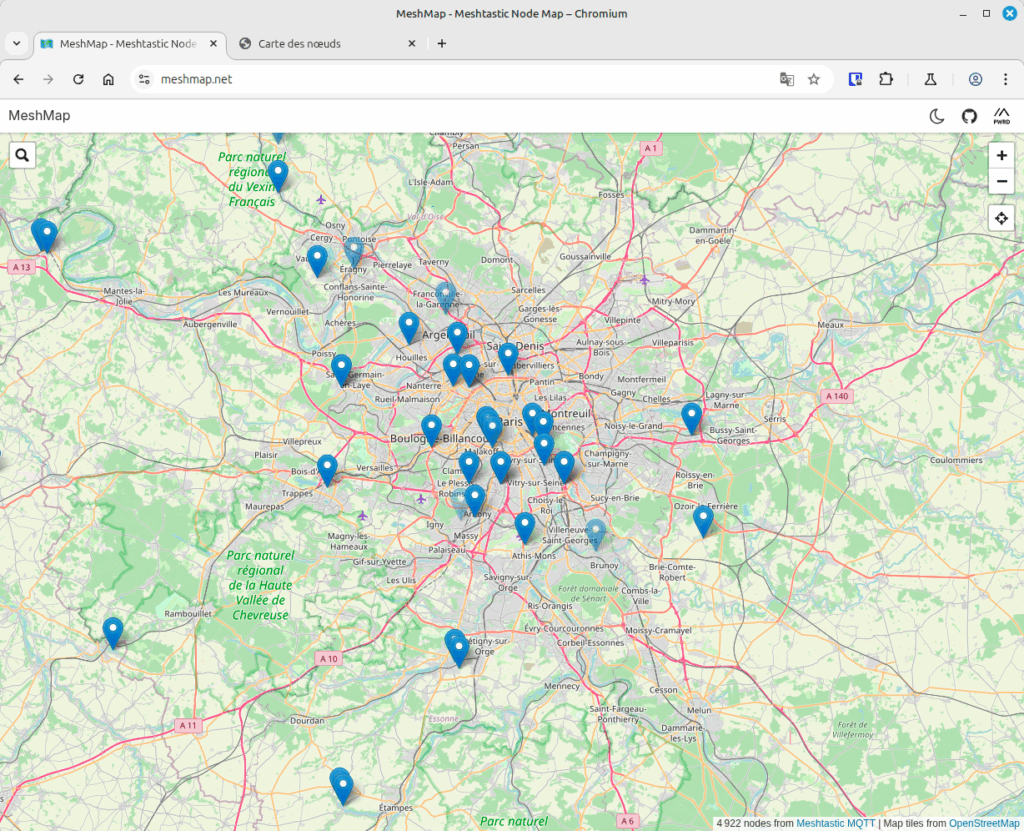The image size is (1024, 831).
Task: View site information for meshmap.net
Action: [144, 79]
